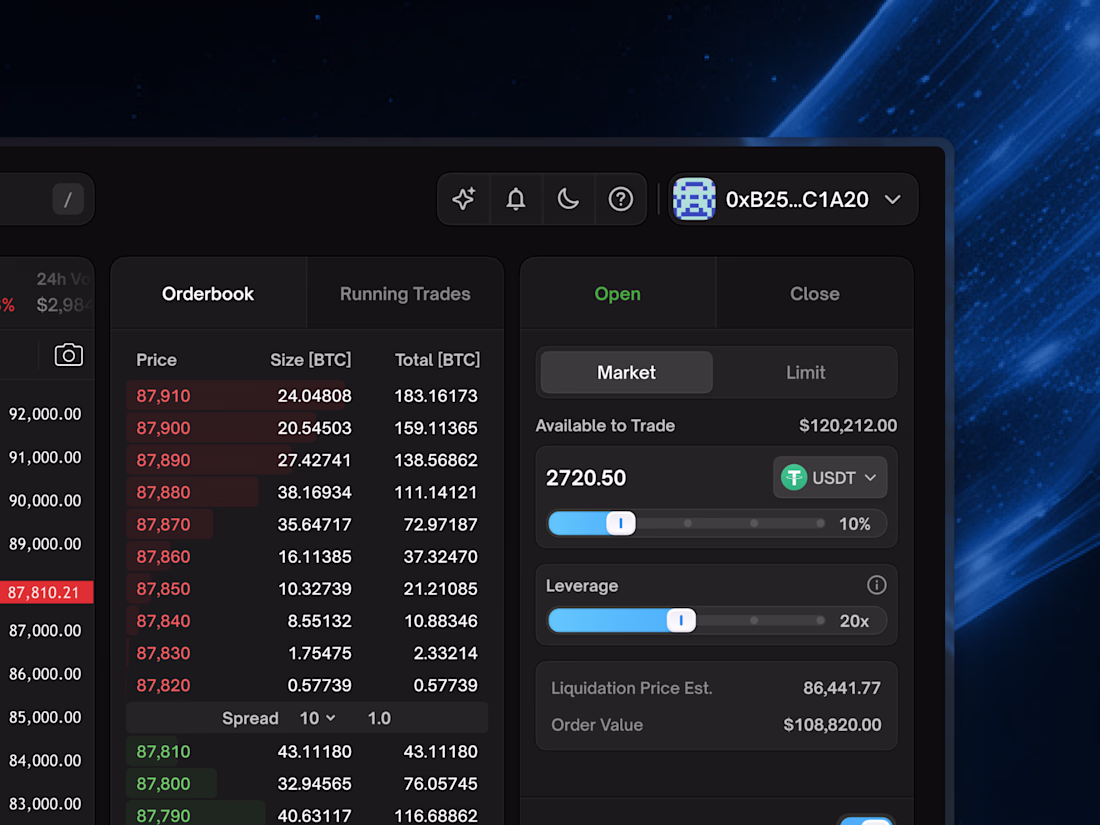Click the 20x leverage label
The image size is (1100, 825).
[854, 621]
